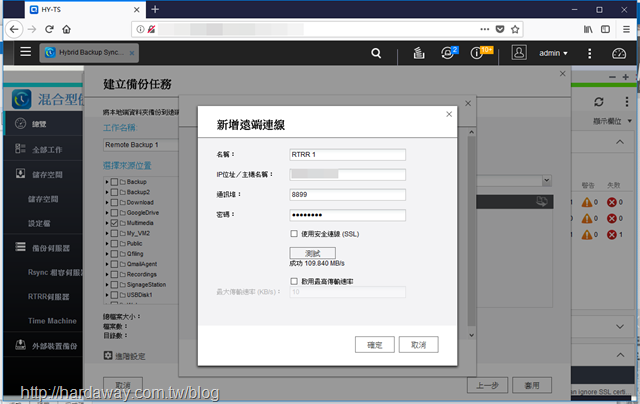The height and width of the screenshot is (404, 640).
Task: Uncheck the Multimedia folder checkbox
Action: pos(114,223)
